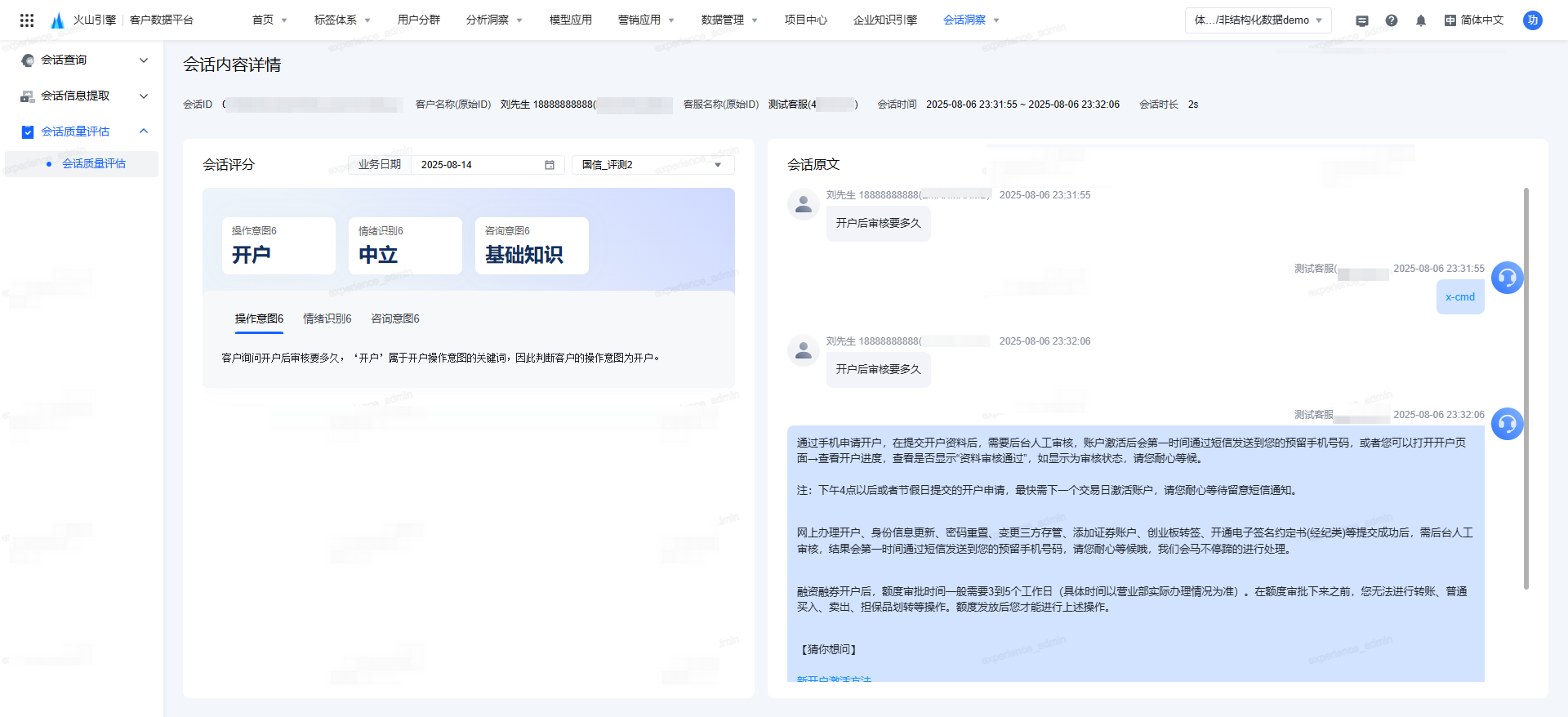1568x717 pixels.
Task: Click the agent headset avatar at 23:32:06
Action: tap(1508, 424)
